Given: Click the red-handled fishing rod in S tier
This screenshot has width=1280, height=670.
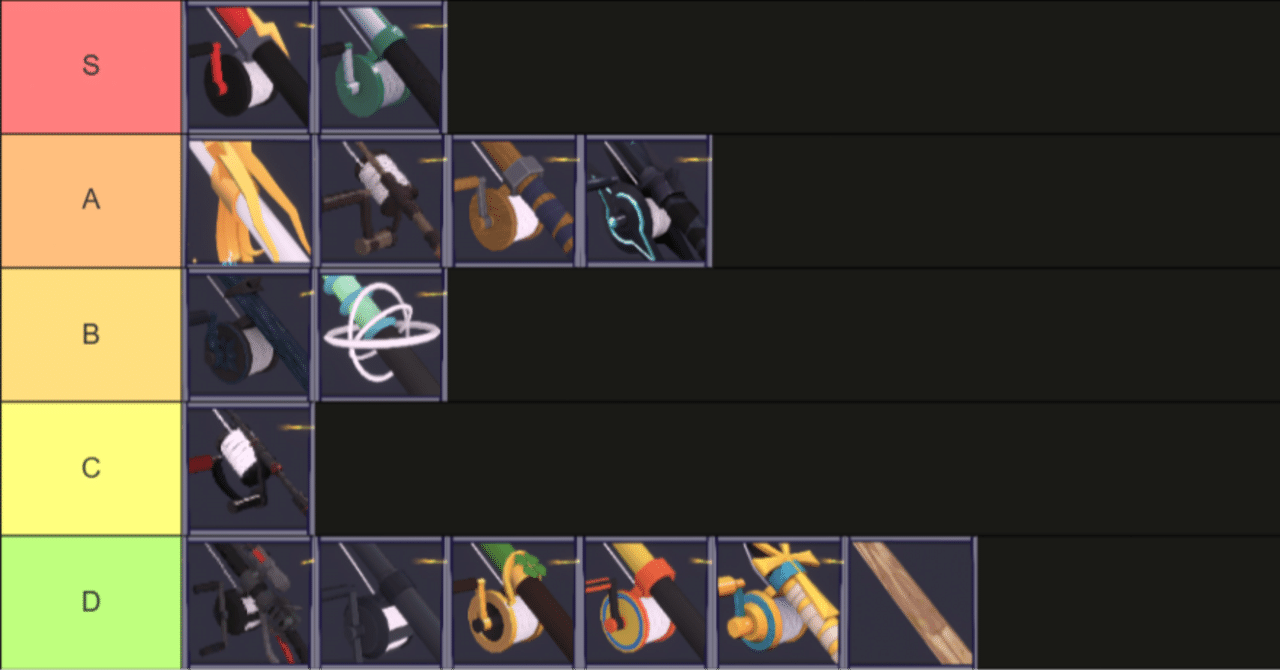Looking at the screenshot, I should 250,67.
